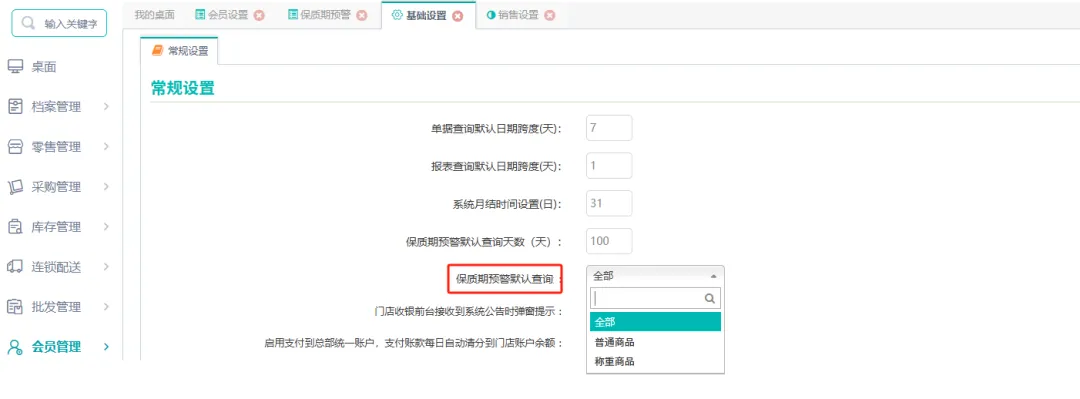Expand the 连锁配送 chevron
Screen dimensions: 1080x399
click(x=107, y=267)
